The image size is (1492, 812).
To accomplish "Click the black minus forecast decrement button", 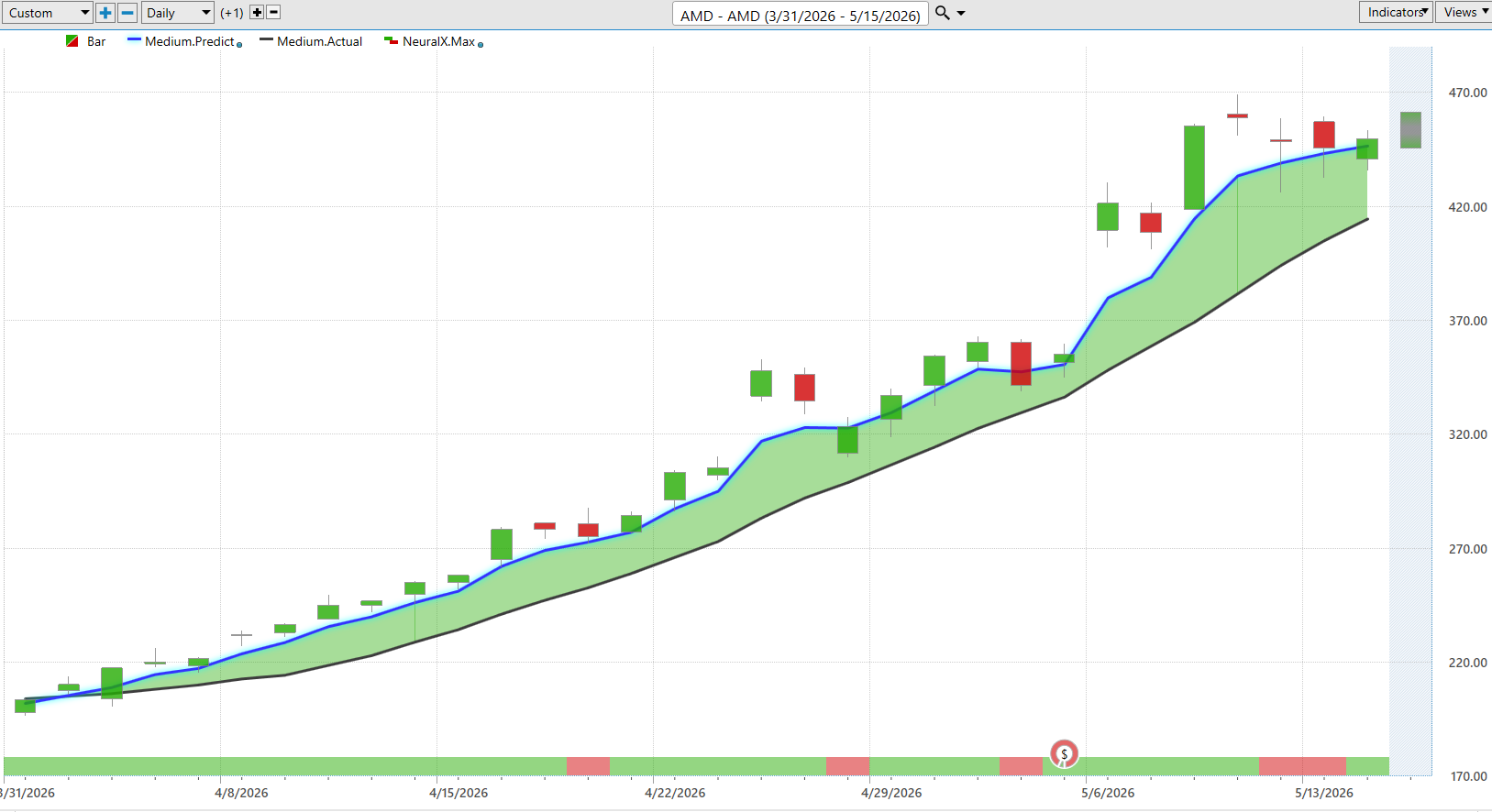I will point(273,13).
